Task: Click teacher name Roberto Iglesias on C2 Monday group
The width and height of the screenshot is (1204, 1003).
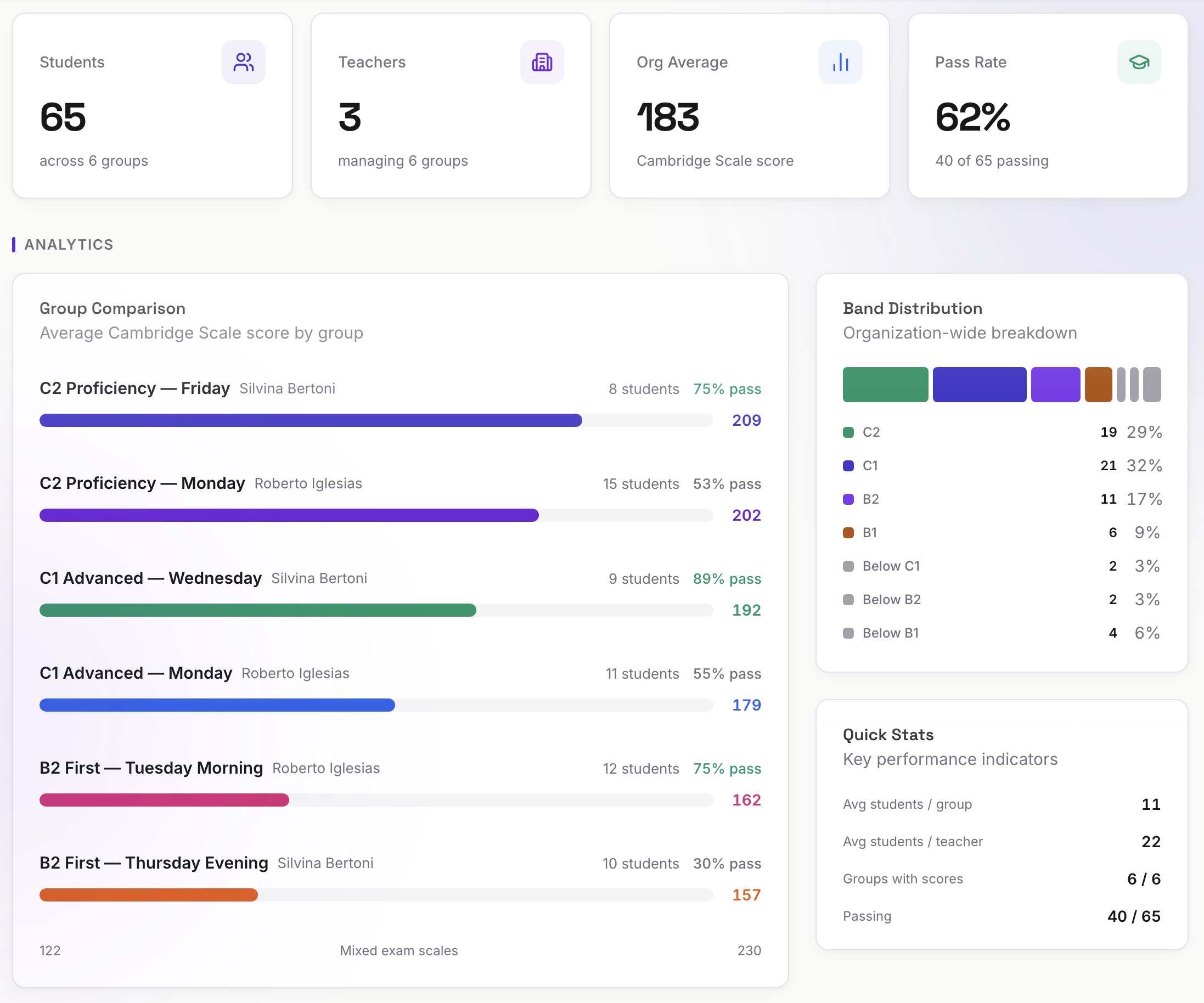Action: 308,484
